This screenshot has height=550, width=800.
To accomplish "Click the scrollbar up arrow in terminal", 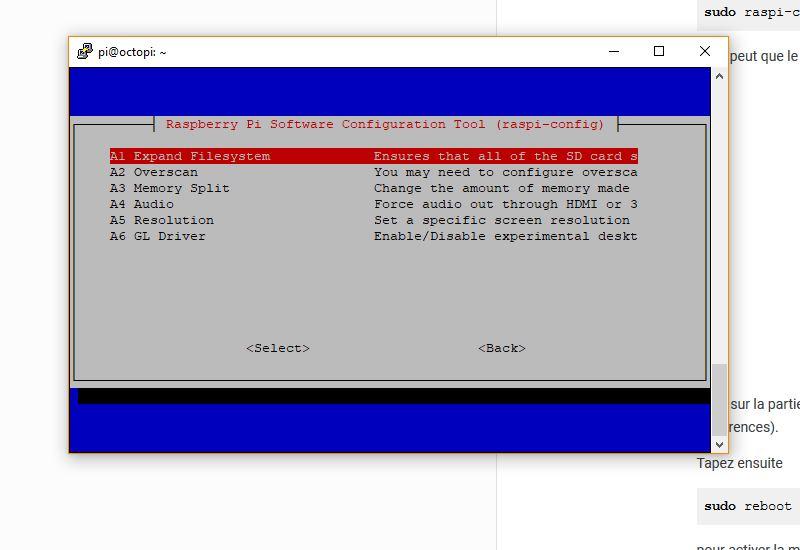I will pos(719,77).
